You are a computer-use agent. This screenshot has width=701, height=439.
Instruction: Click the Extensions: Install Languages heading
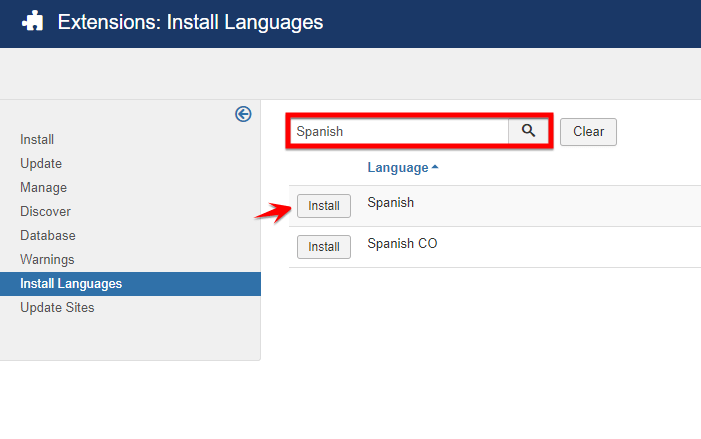[x=190, y=22]
